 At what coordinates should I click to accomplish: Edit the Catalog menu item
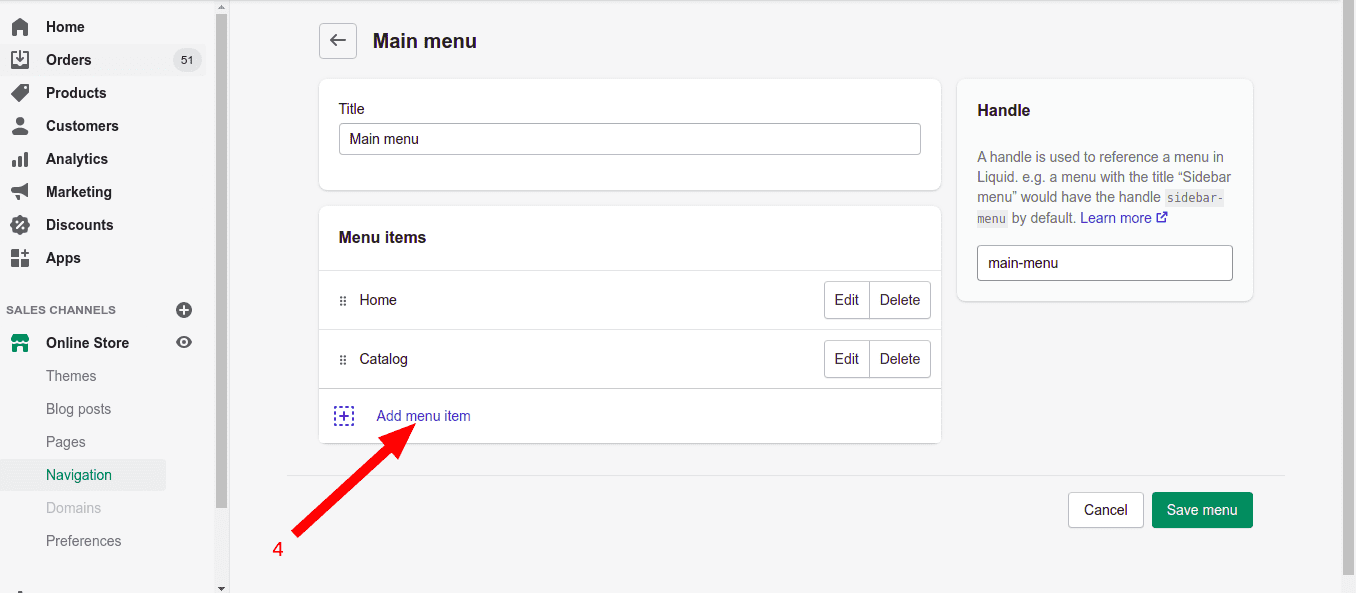pyautogui.click(x=847, y=359)
